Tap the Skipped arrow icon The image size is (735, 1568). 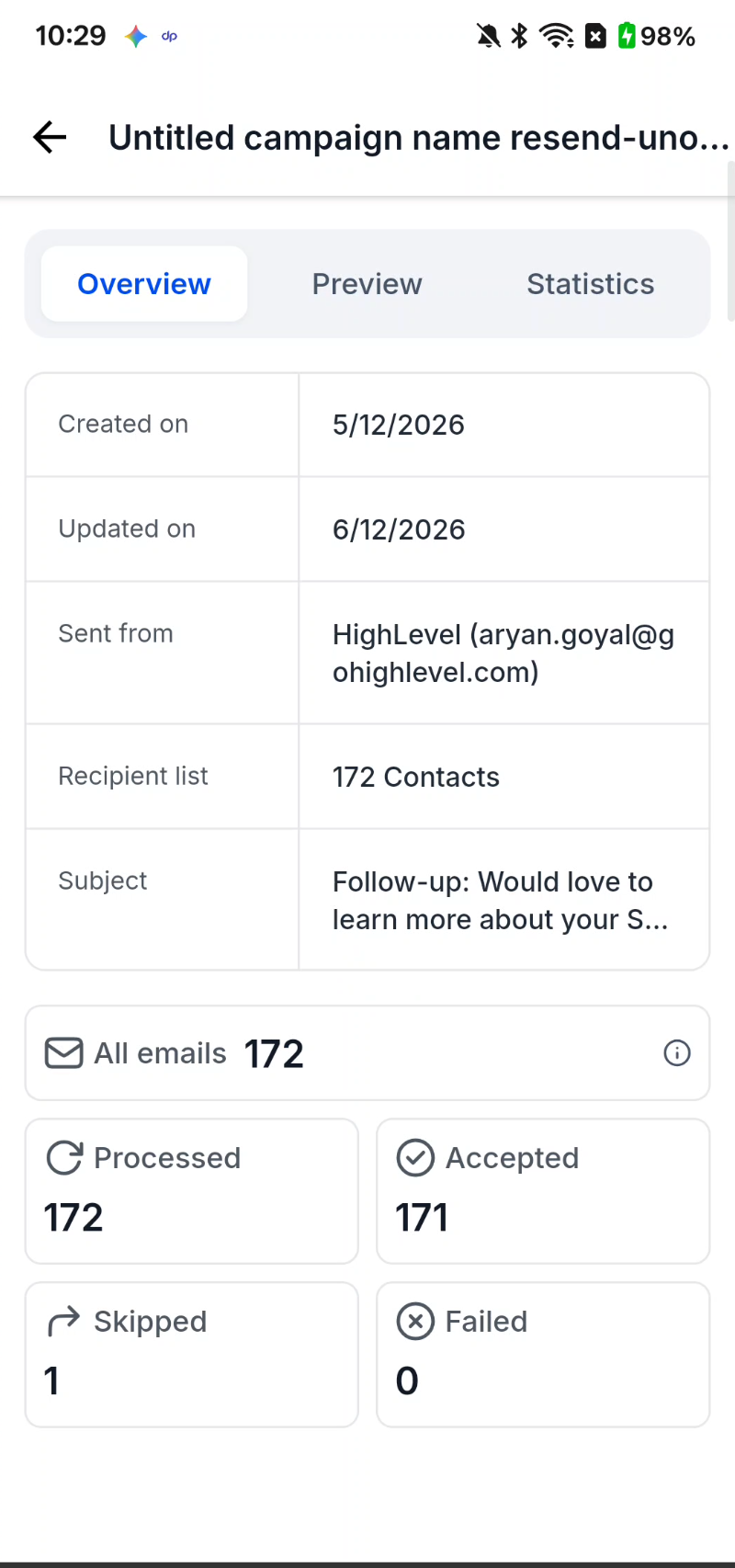point(64,1322)
